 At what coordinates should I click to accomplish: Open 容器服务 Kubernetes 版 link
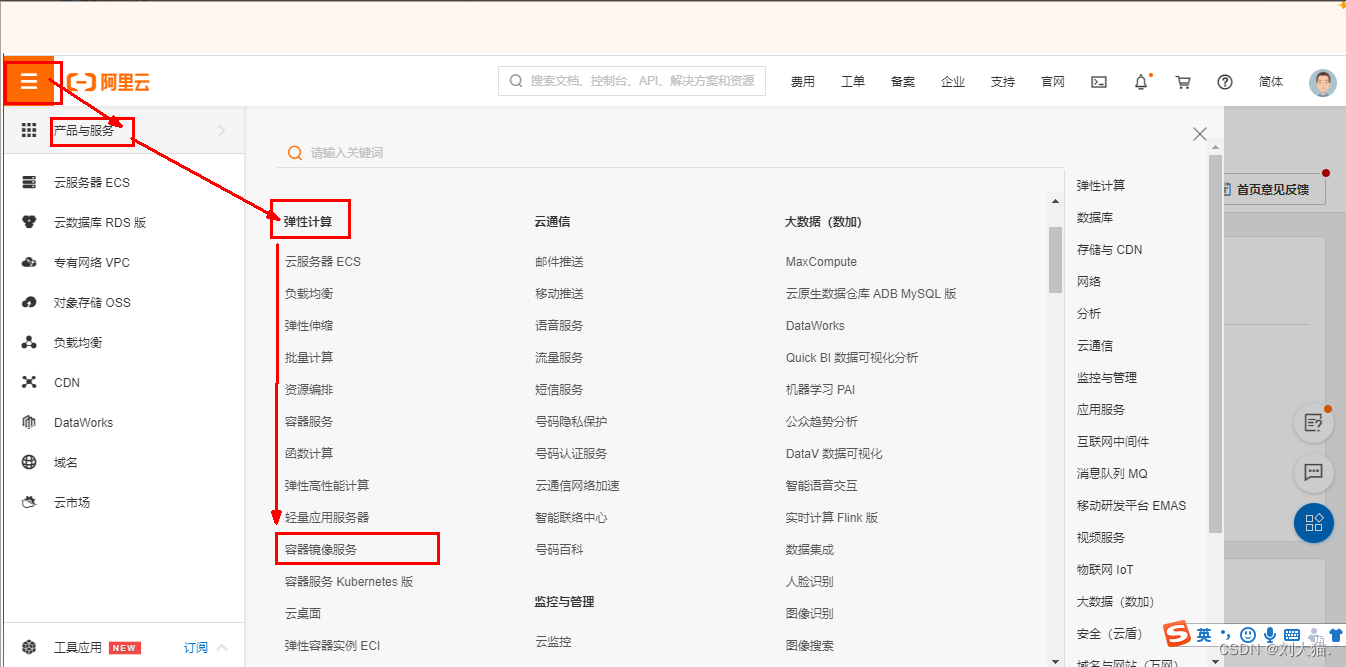(349, 582)
